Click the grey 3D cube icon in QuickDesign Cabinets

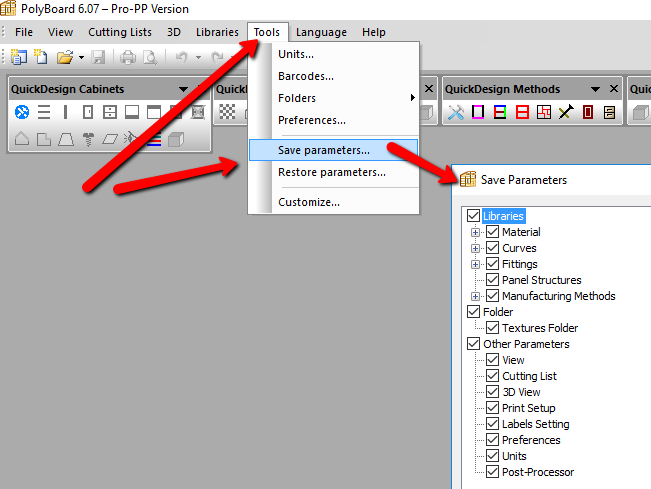[x=176, y=139]
